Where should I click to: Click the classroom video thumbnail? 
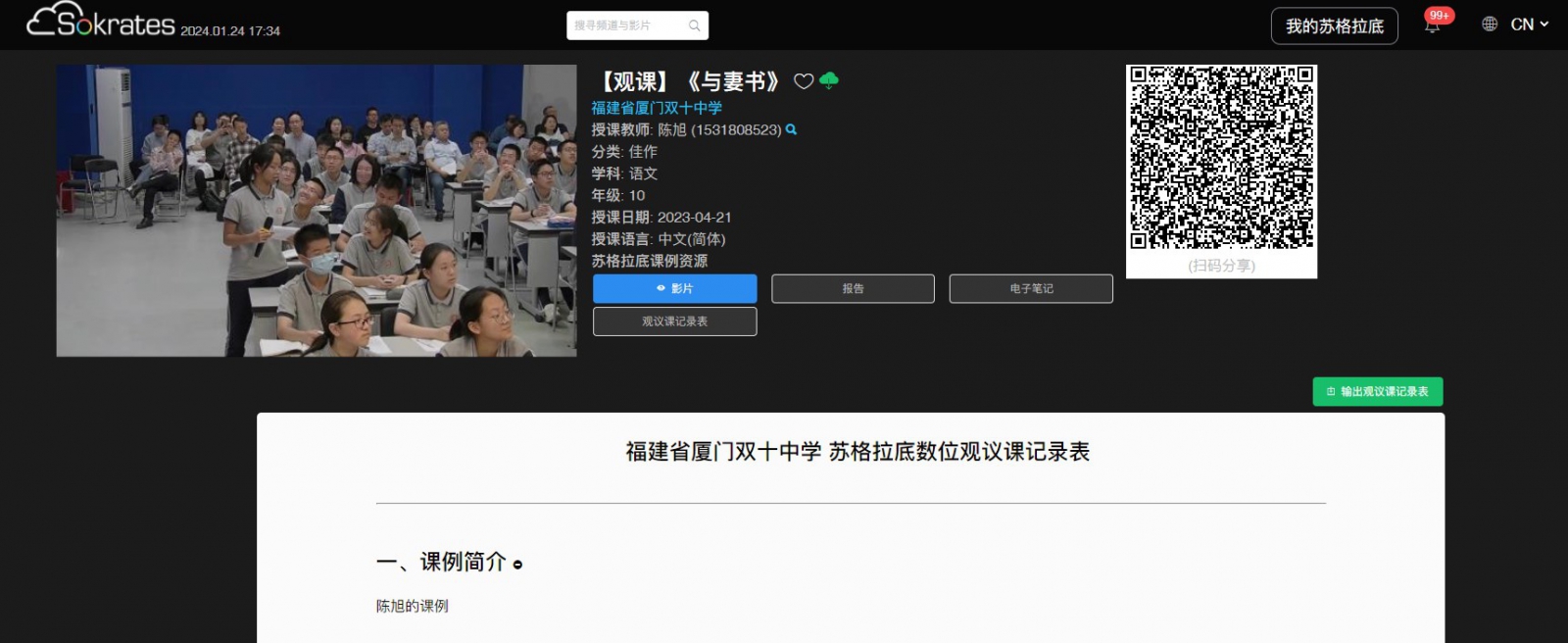(317, 211)
